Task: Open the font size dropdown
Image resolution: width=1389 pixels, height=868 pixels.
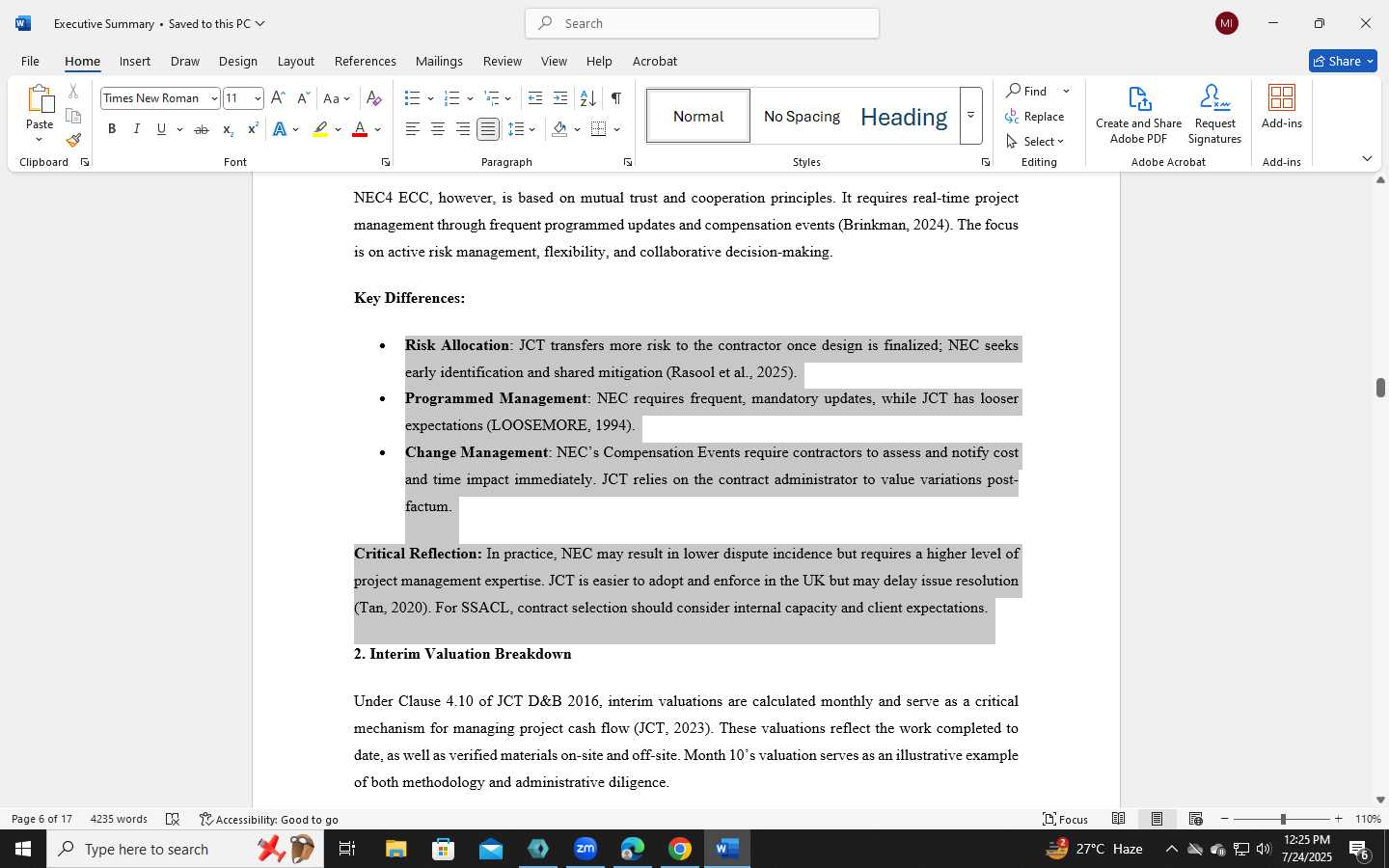Action: 258,98
